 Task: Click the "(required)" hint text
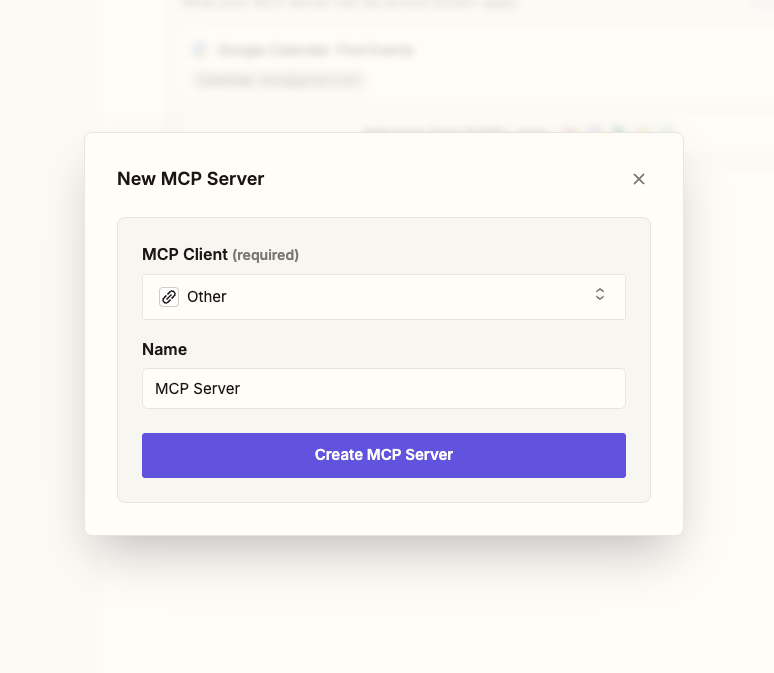click(265, 255)
